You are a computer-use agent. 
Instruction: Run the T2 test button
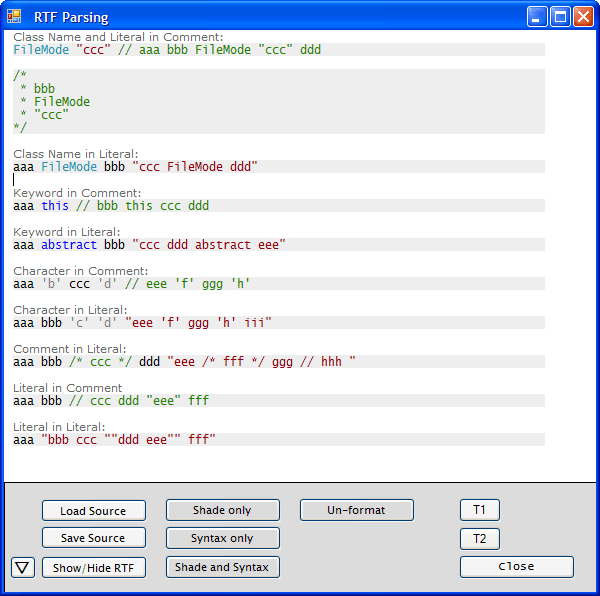coord(480,539)
